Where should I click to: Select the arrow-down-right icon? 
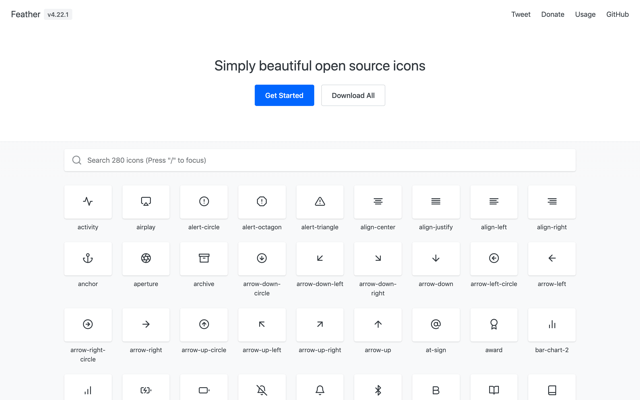click(378, 258)
